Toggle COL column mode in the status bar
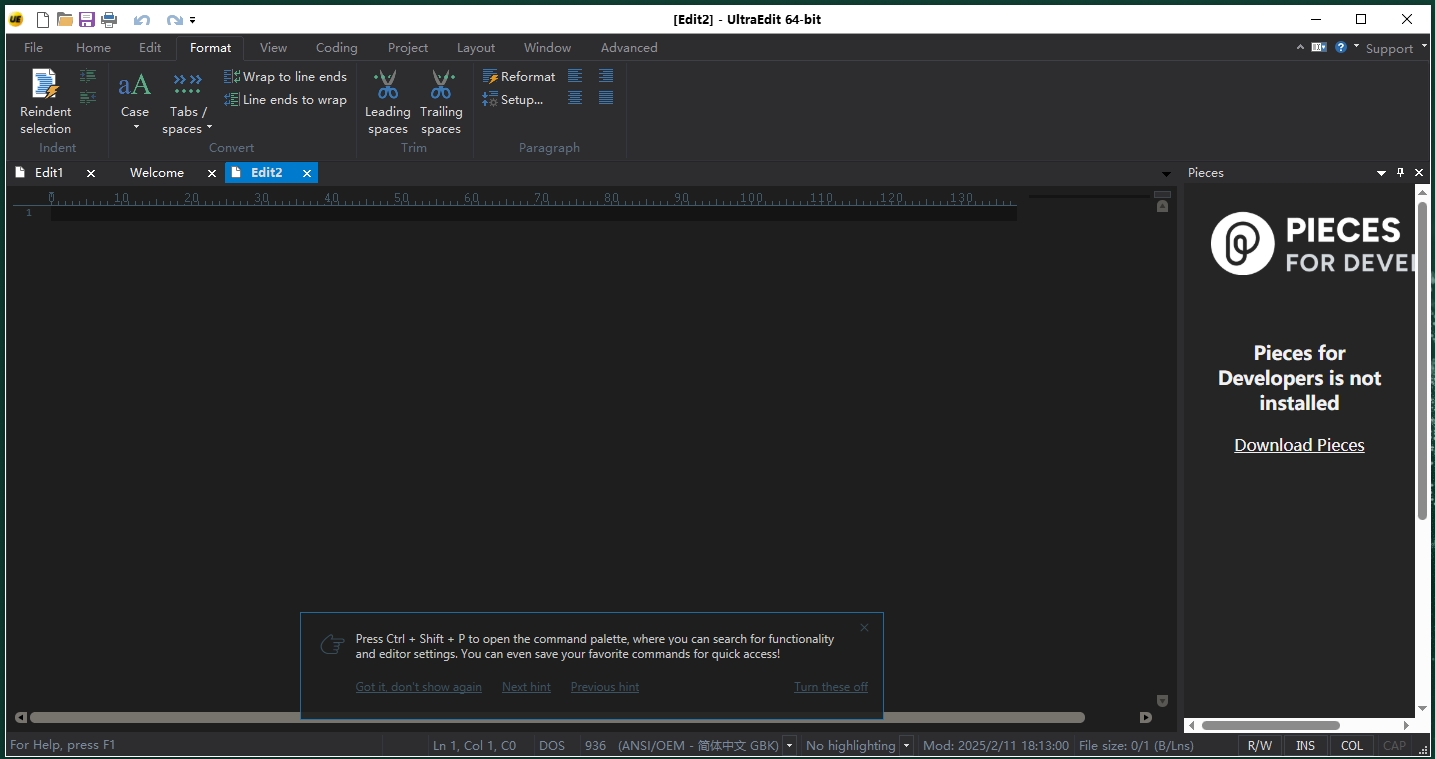 1352,745
